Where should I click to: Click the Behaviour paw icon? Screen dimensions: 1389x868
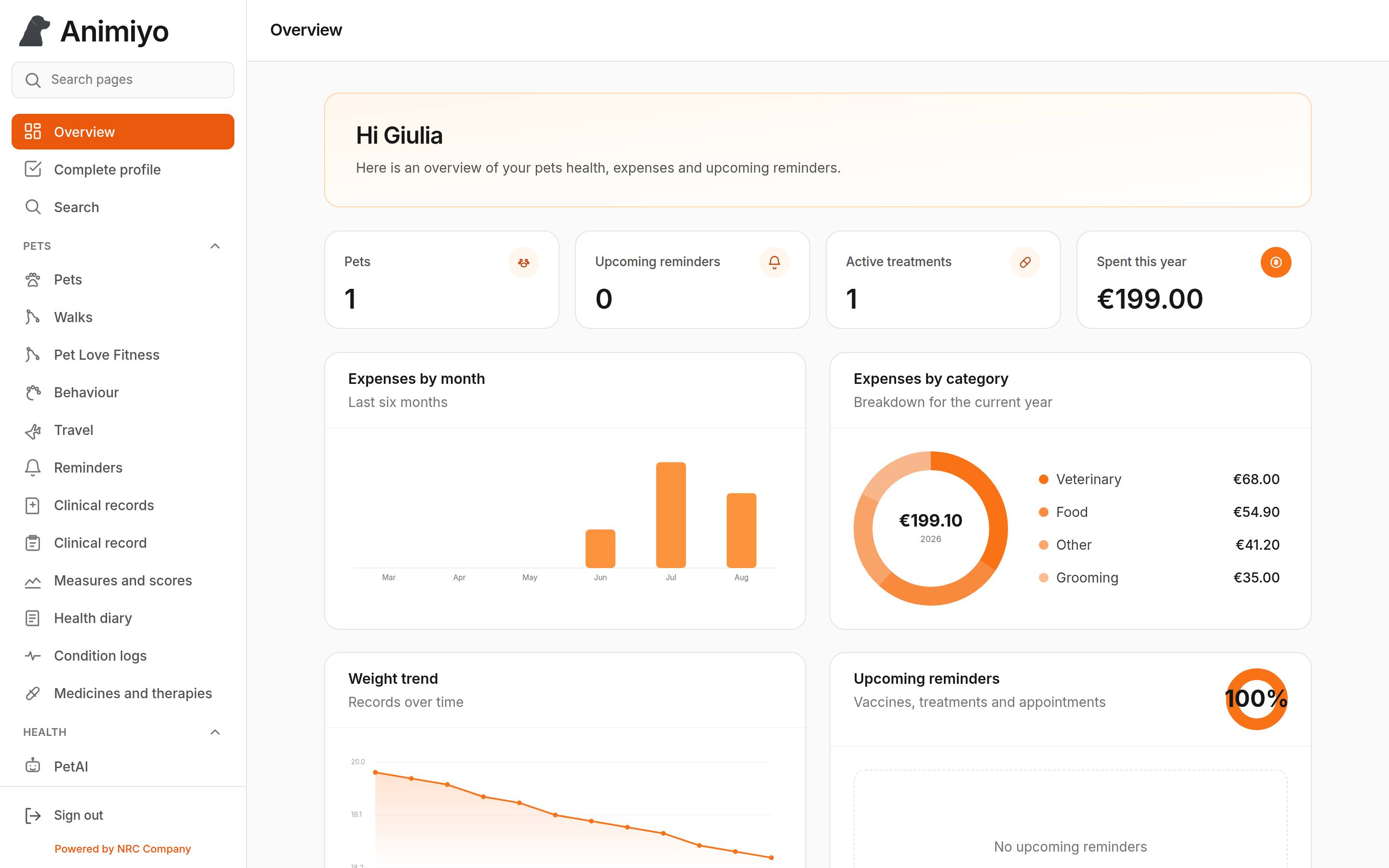(33, 392)
